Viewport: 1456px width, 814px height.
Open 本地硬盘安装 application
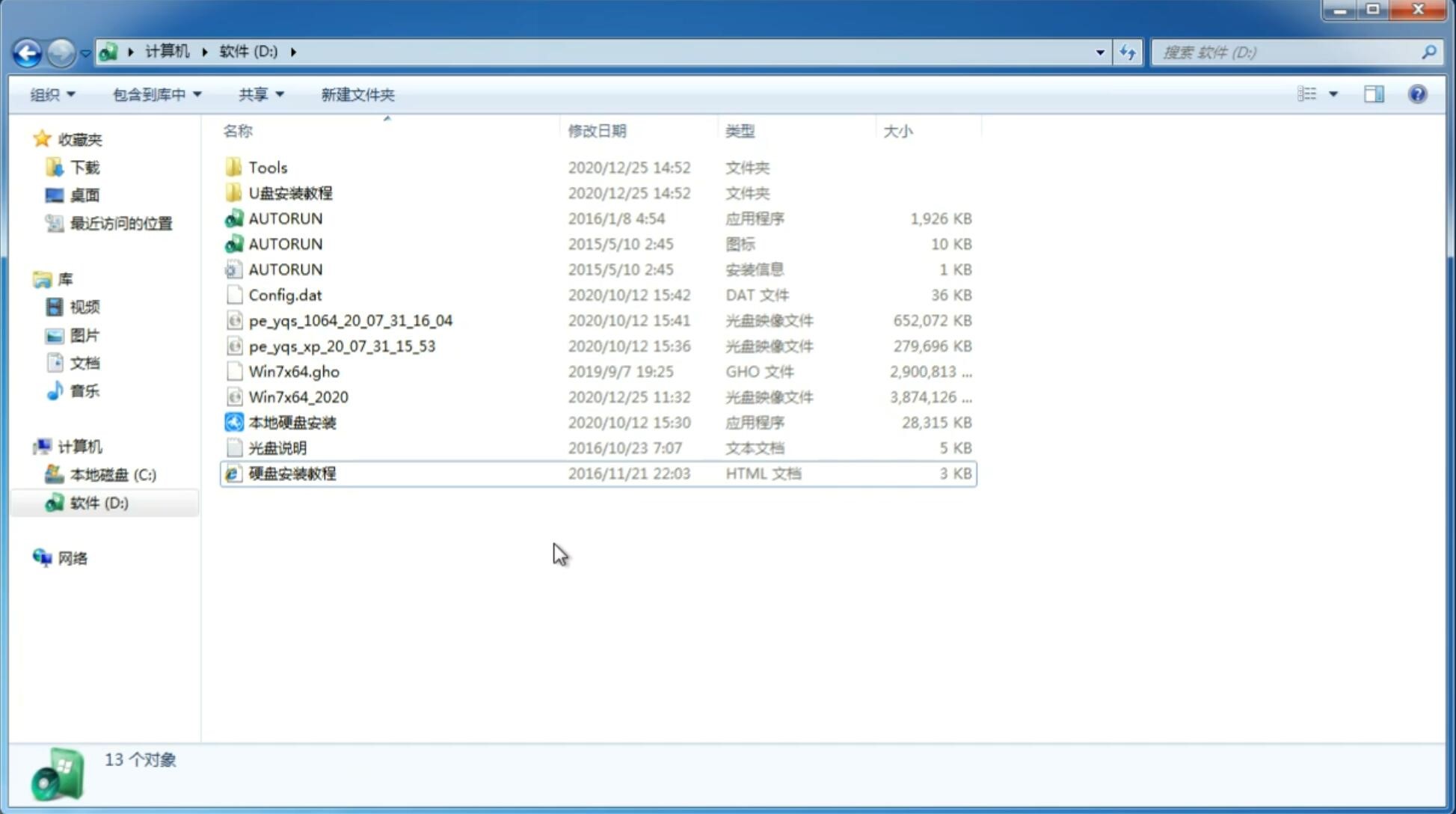[291, 422]
